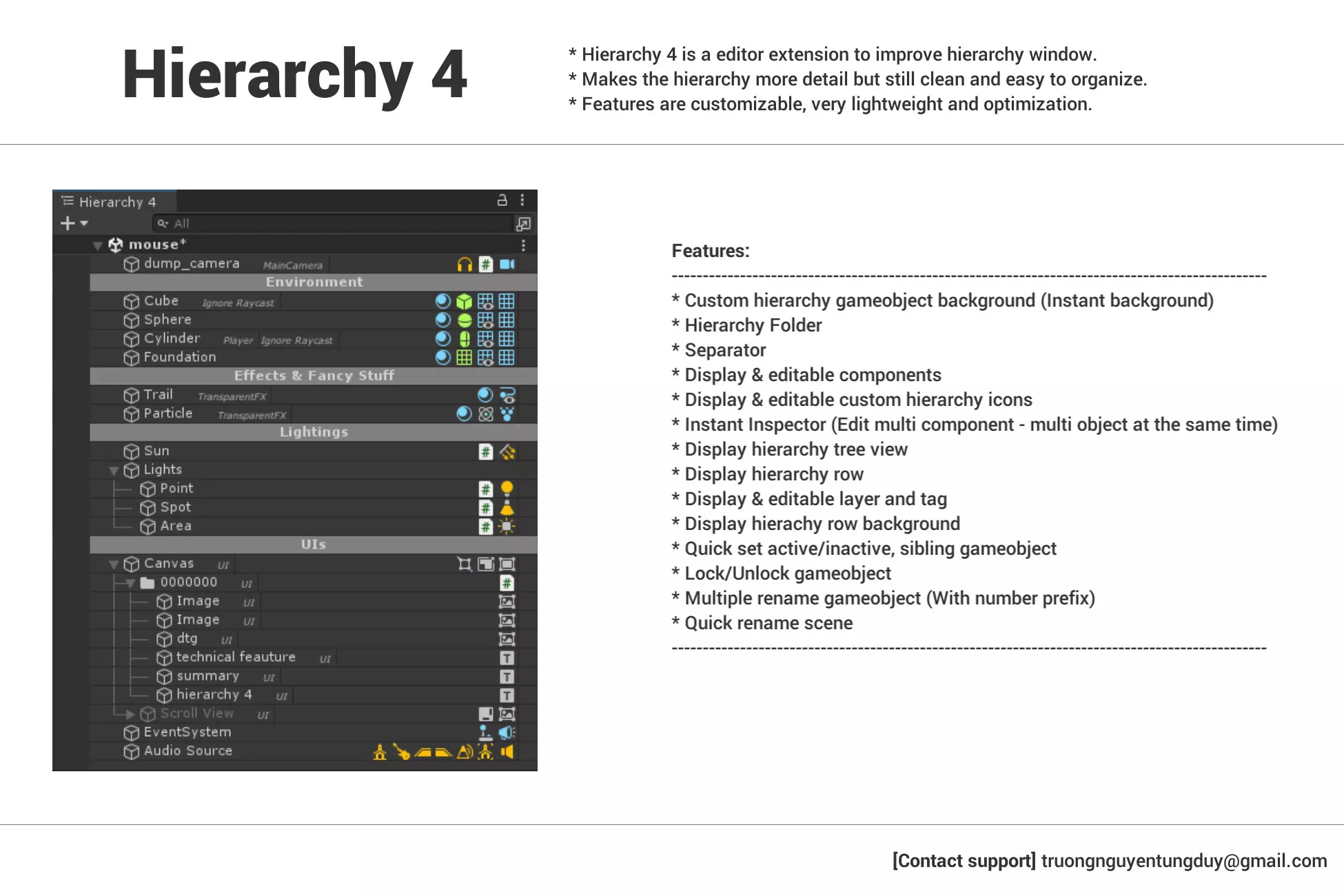Select the UIs separator row

coord(314,545)
